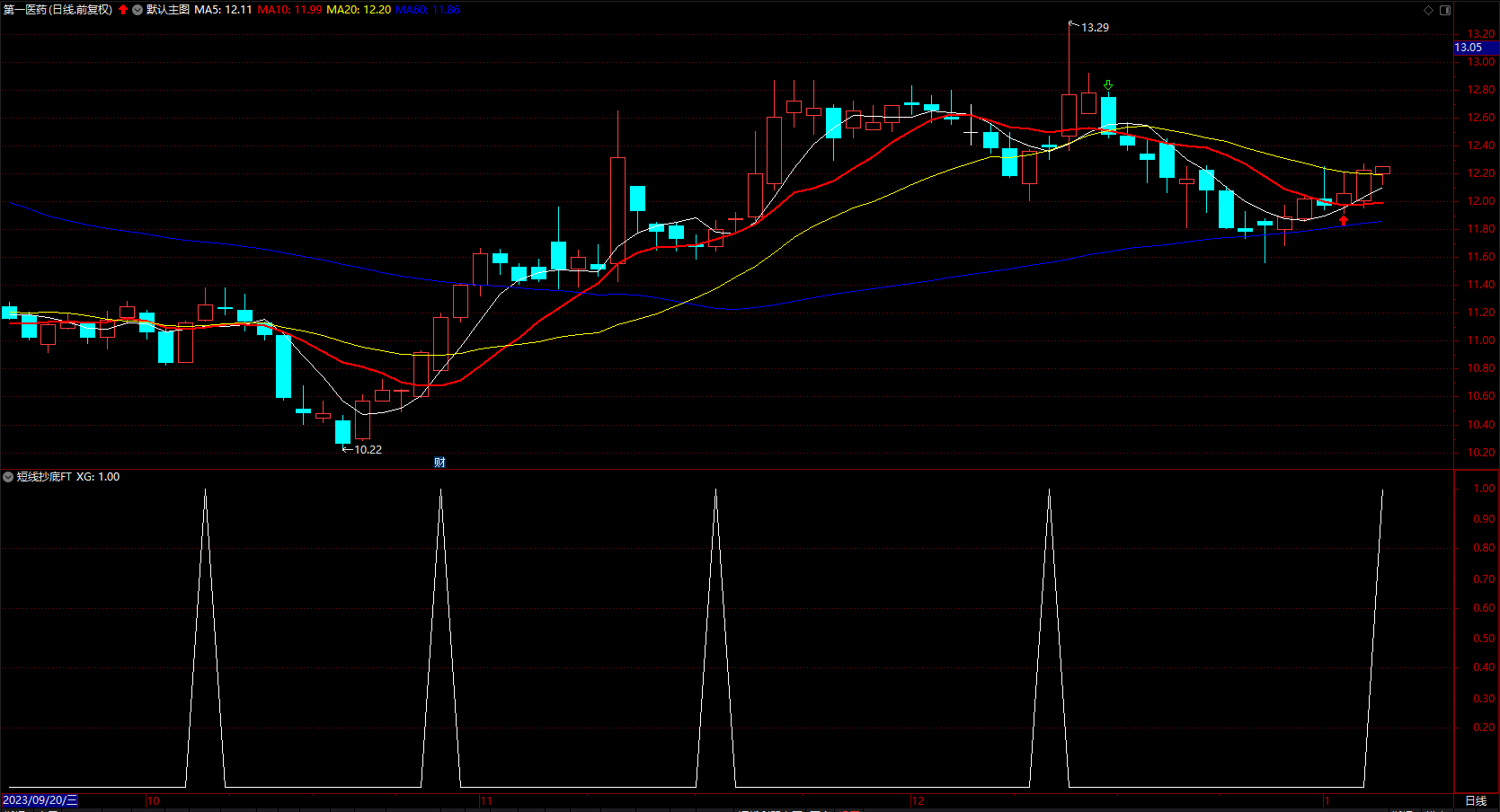Click the 12.00 price axis label
1500x812 pixels.
[x=1481, y=201]
